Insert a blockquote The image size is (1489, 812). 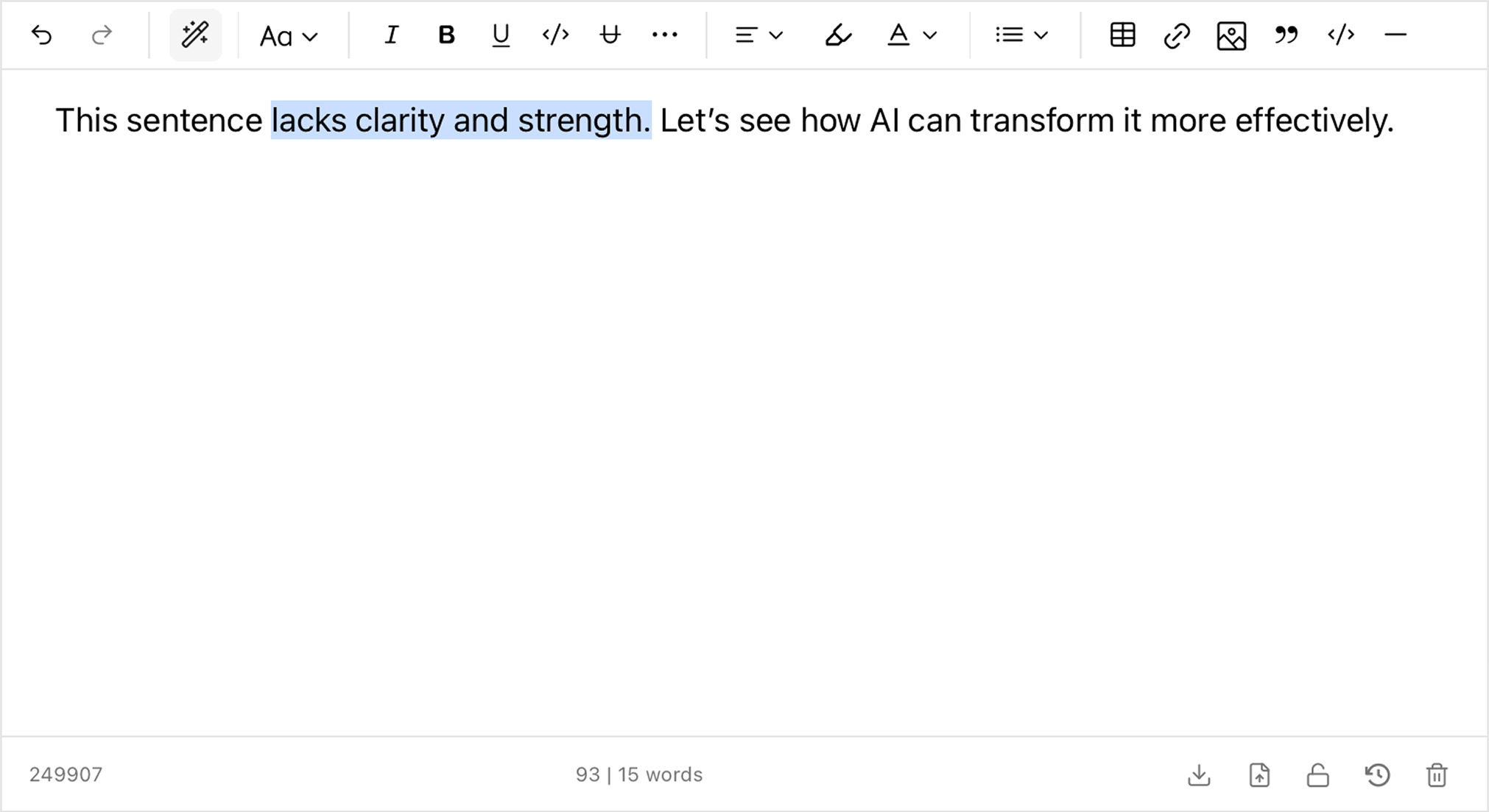click(1286, 35)
